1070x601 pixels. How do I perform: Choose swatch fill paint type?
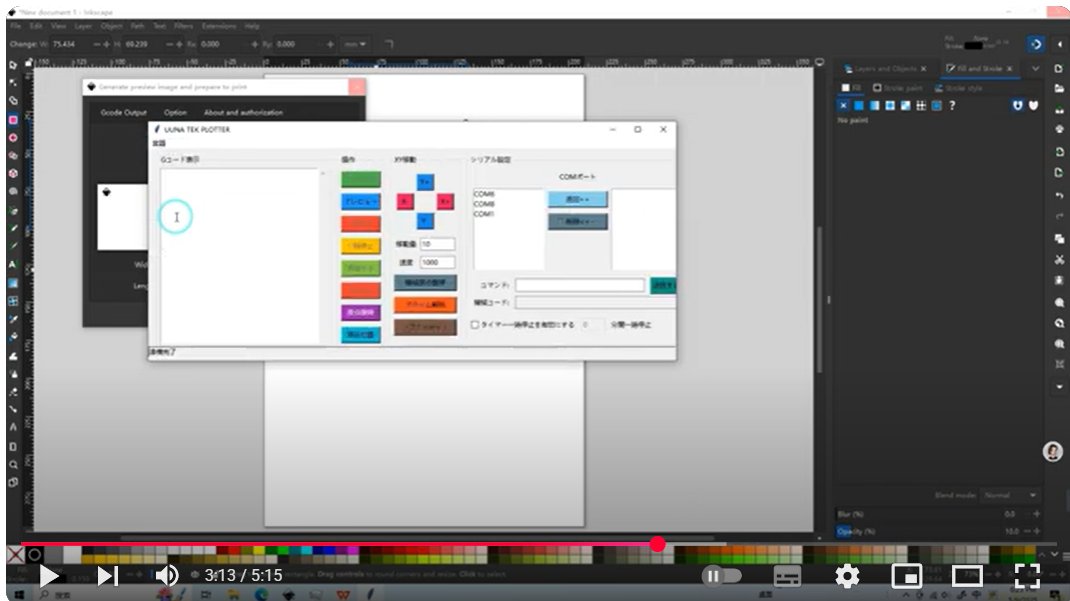pos(937,106)
